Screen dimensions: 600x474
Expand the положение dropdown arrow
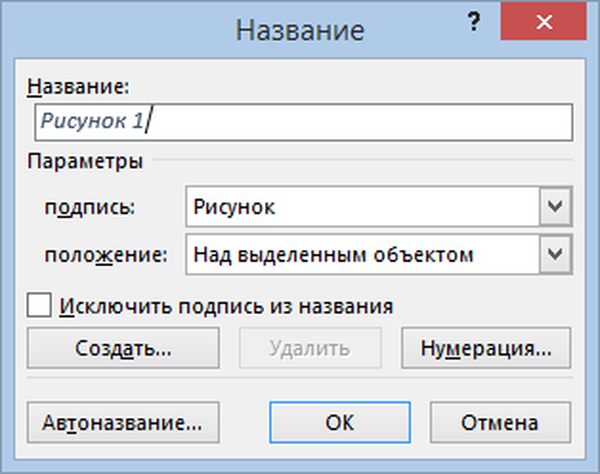tap(555, 255)
